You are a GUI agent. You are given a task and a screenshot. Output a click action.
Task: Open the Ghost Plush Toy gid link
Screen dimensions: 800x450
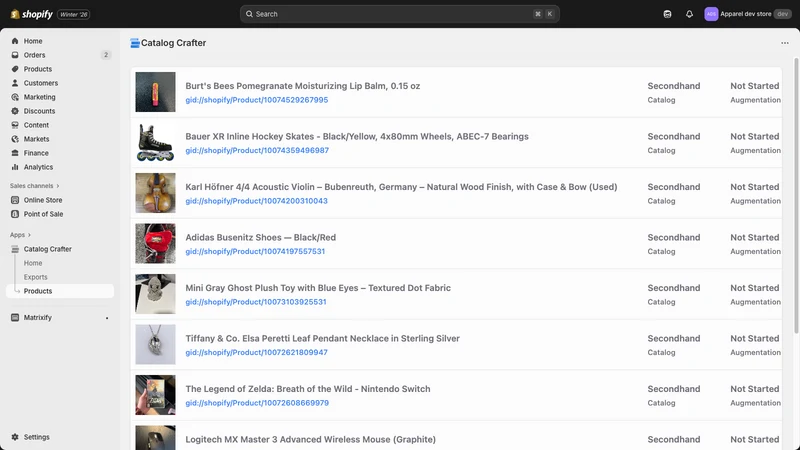(256, 302)
